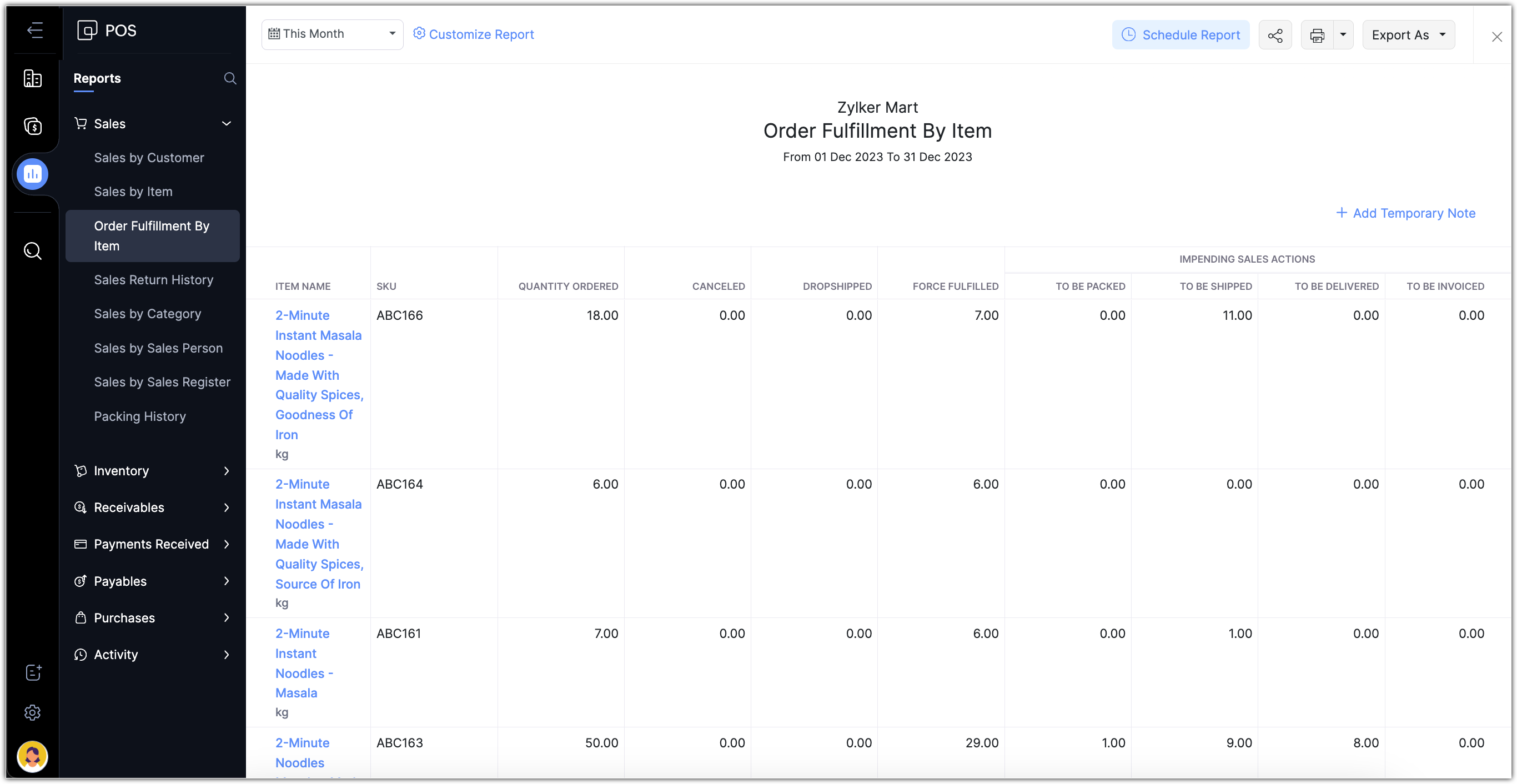The image size is (1517, 784).
Task: Collapse the sidebar with the back-arrow icon
Action: click(x=35, y=30)
